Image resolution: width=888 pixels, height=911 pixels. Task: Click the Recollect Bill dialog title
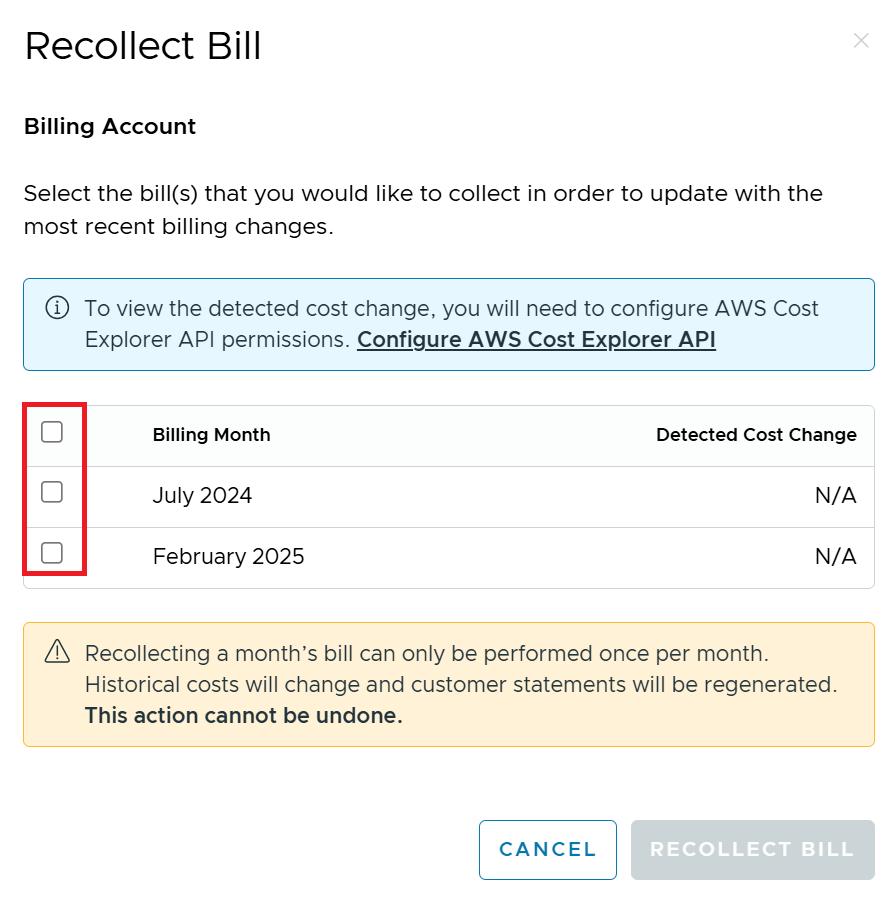point(143,47)
